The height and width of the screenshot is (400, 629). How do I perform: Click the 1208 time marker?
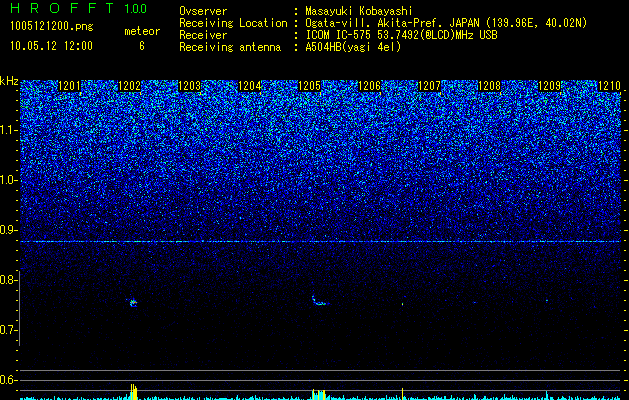pyautogui.click(x=489, y=86)
